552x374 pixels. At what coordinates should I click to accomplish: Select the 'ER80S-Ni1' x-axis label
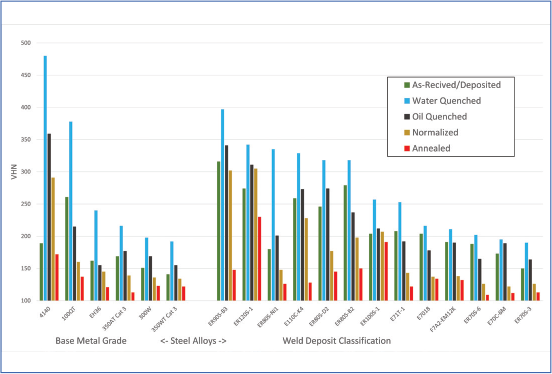(x=269, y=317)
